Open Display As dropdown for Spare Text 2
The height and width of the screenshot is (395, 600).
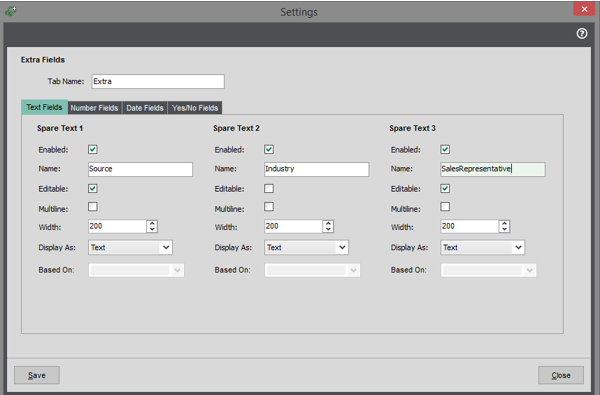pyautogui.click(x=307, y=247)
